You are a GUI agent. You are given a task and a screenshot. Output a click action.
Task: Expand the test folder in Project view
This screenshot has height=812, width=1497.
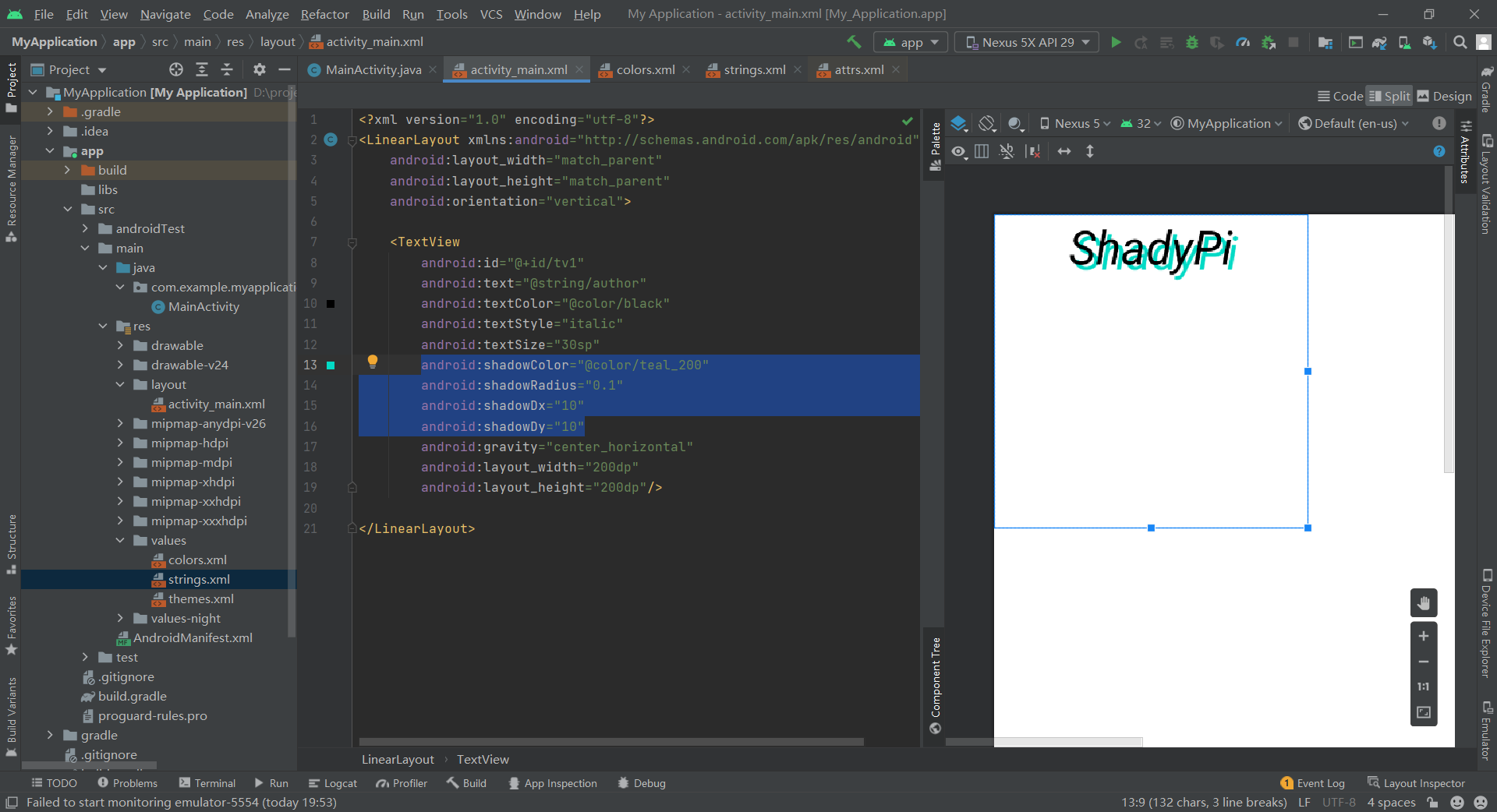point(86,657)
